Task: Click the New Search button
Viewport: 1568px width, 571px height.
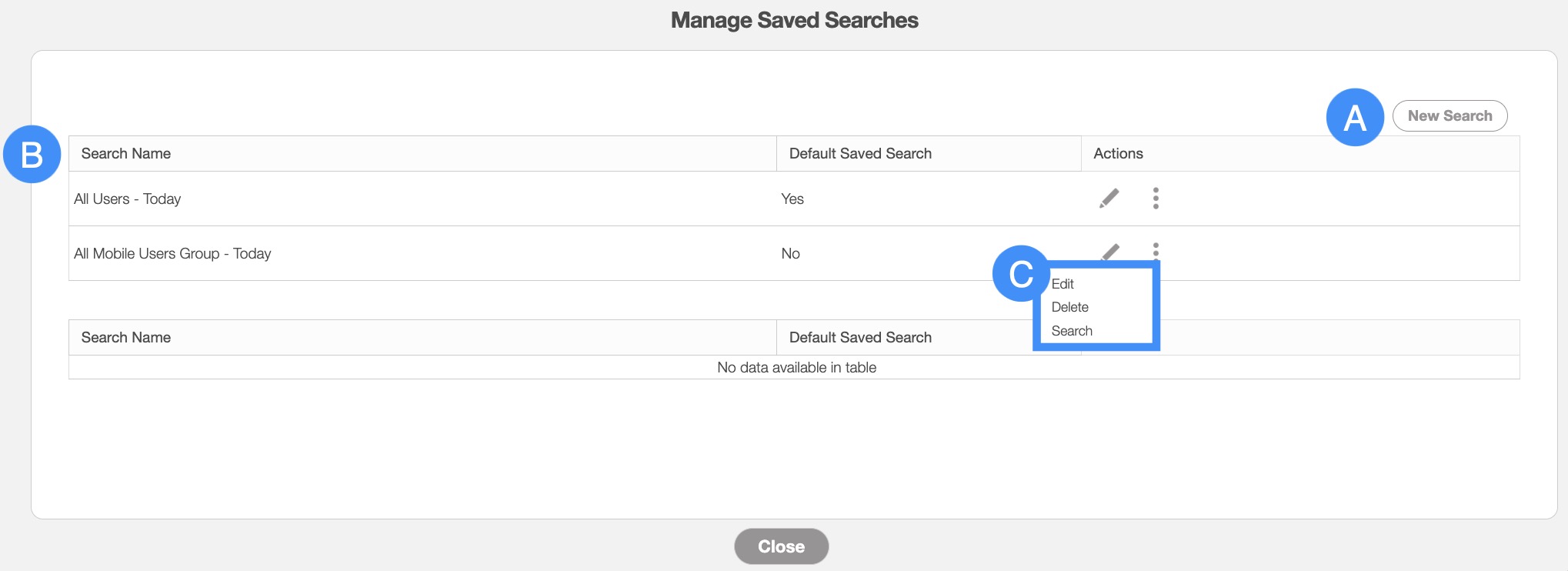Action: [1450, 115]
